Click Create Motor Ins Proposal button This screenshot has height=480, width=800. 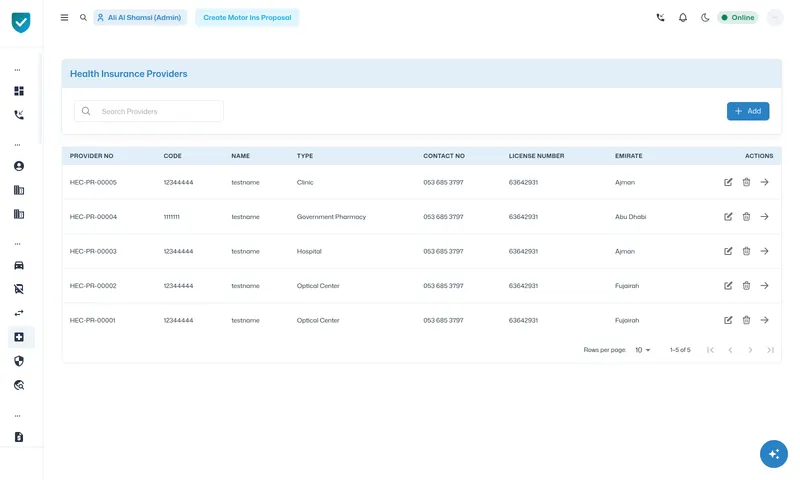(x=247, y=17)
